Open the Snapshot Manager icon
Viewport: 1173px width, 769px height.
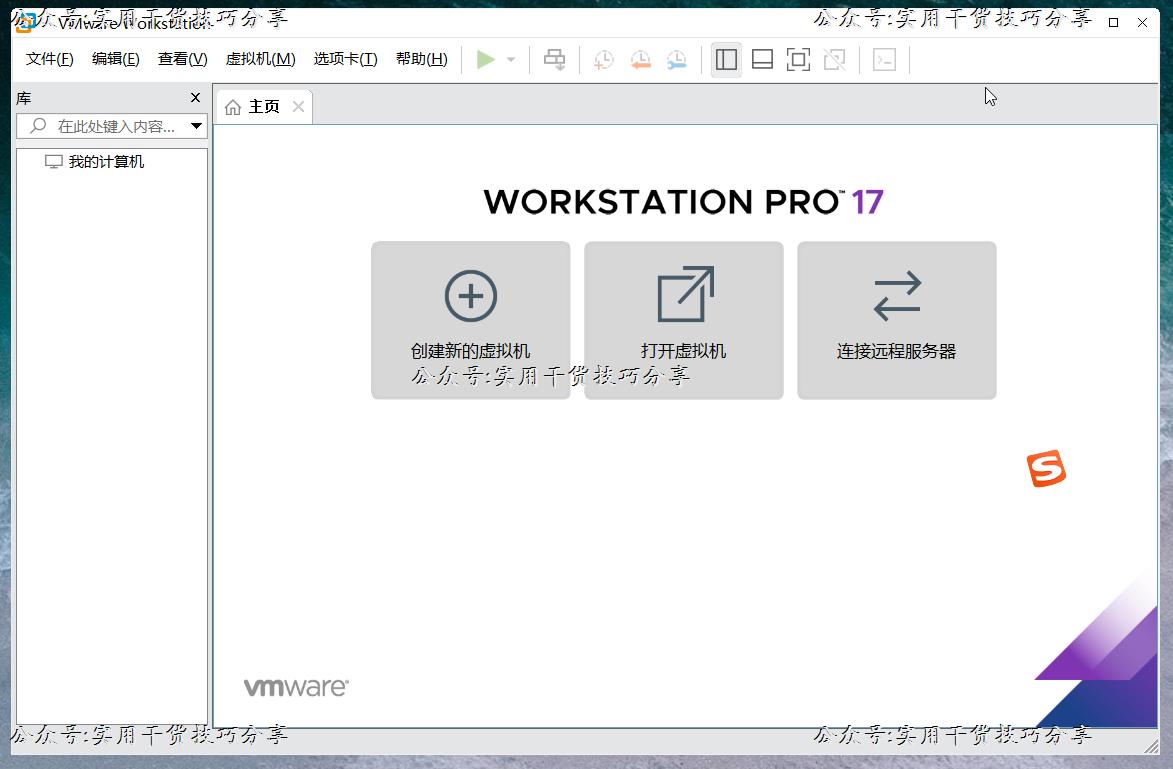tap(677, 60)
